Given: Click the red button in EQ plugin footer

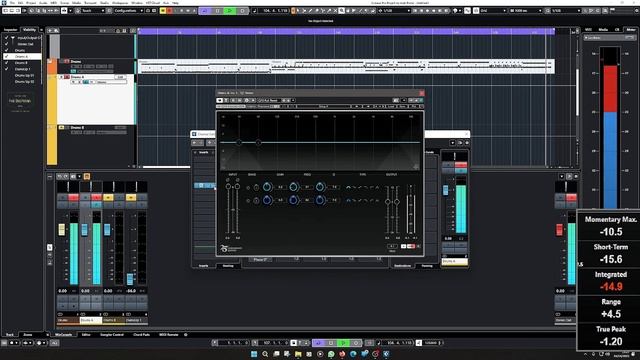Looking at the screenshot, I should [x=411, y=246].
